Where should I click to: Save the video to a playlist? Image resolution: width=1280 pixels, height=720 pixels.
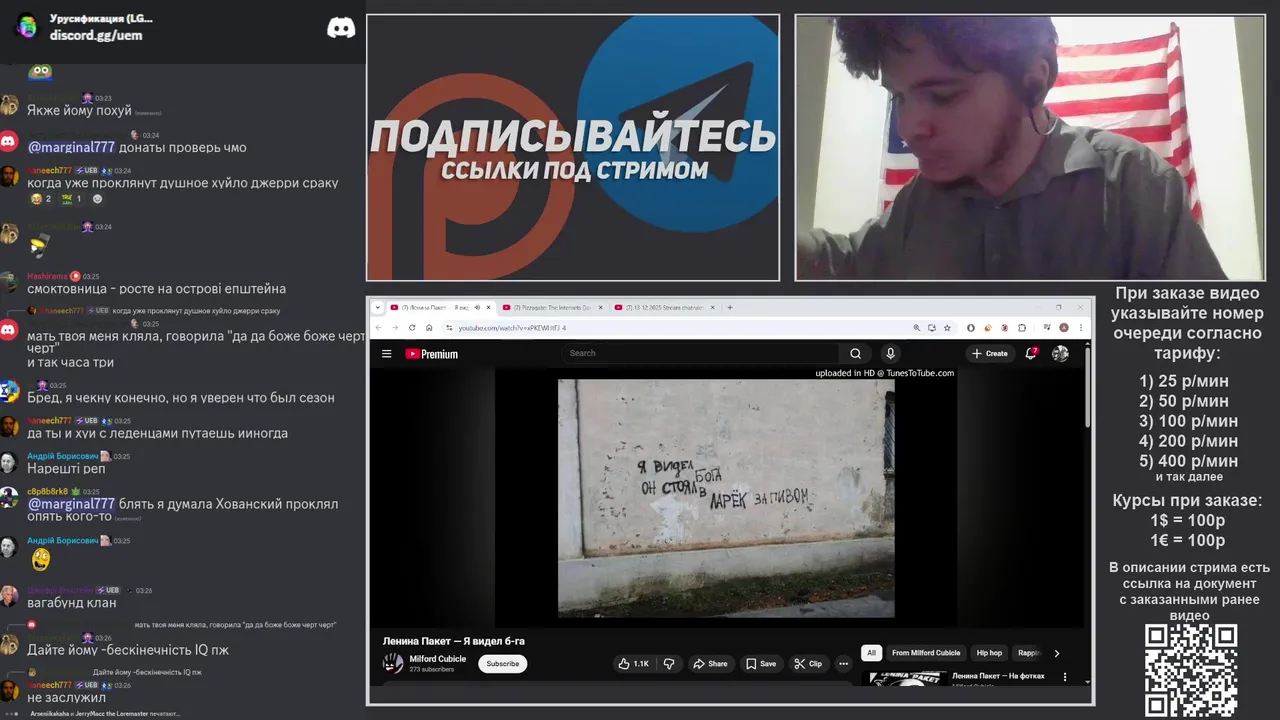click(x=760, y=663)
